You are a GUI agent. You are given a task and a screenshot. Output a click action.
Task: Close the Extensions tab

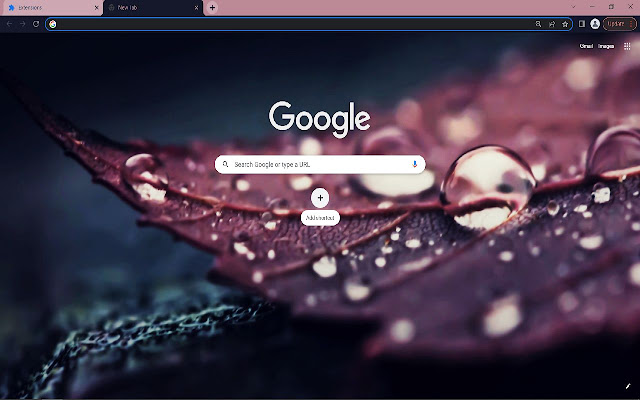pos(97,8)
